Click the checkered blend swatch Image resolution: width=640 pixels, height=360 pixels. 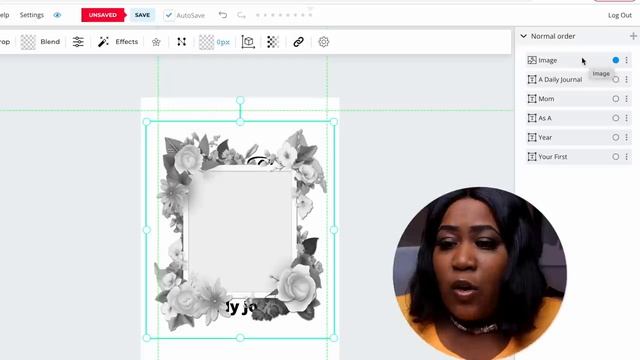[x=28, y=42]
